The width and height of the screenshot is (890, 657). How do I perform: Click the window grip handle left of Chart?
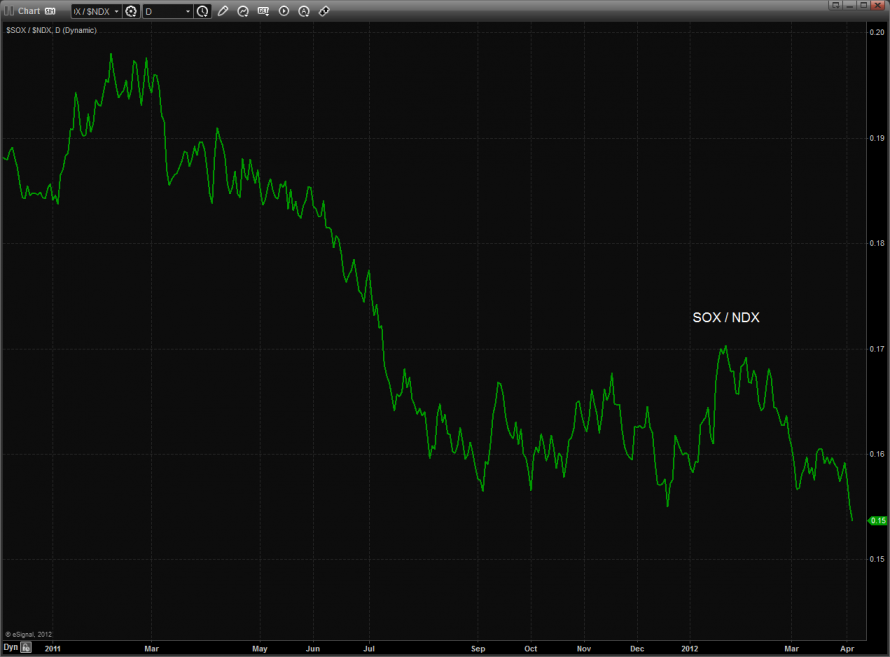coord(8,11)
